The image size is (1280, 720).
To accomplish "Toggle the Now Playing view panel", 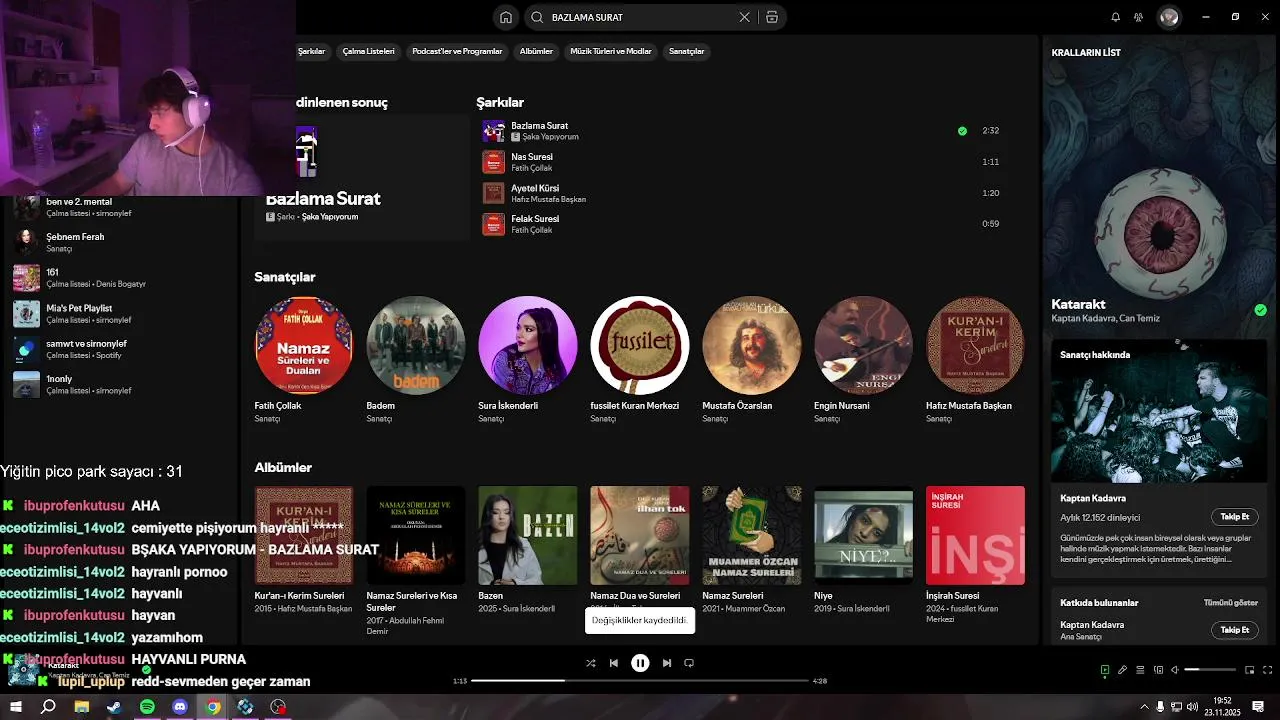I will pyautogui.click(x=1105, y=670).
